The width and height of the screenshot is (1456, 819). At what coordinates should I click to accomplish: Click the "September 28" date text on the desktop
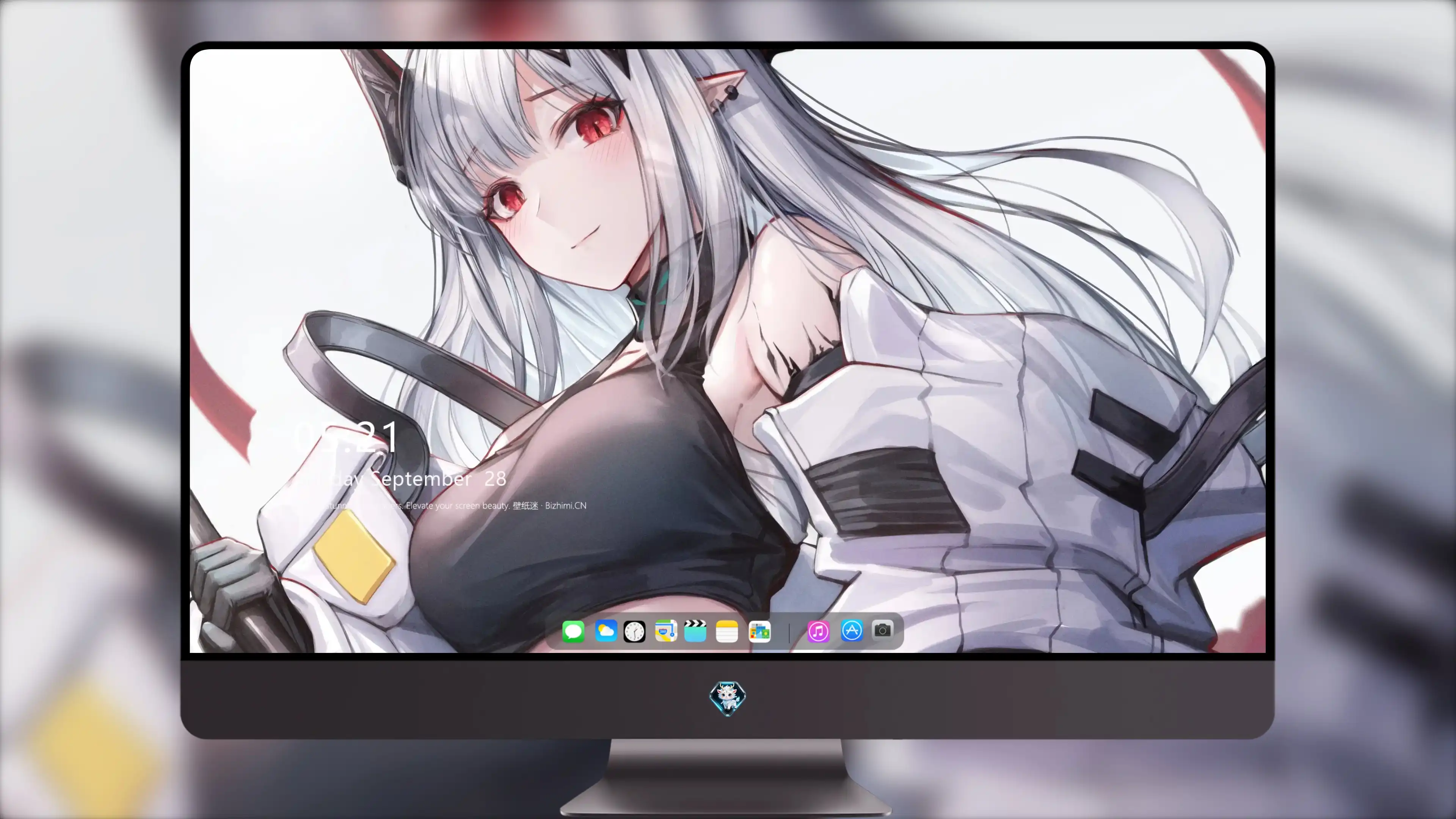click(438, 479)
